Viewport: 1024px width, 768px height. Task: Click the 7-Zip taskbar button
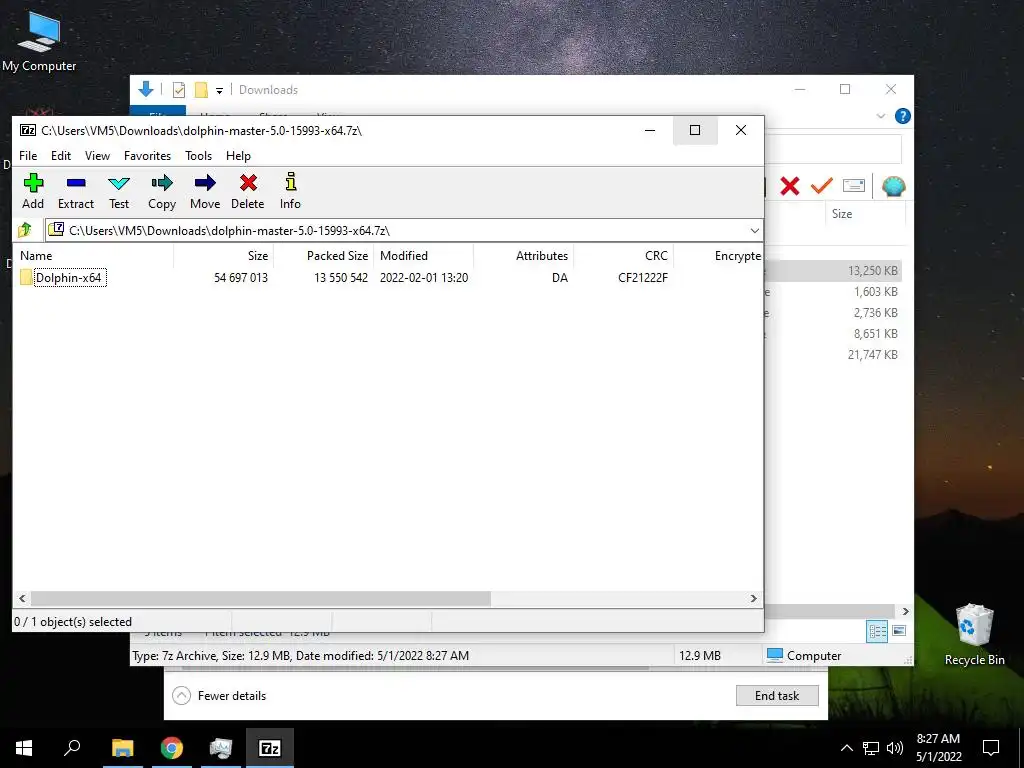point(270,748)
